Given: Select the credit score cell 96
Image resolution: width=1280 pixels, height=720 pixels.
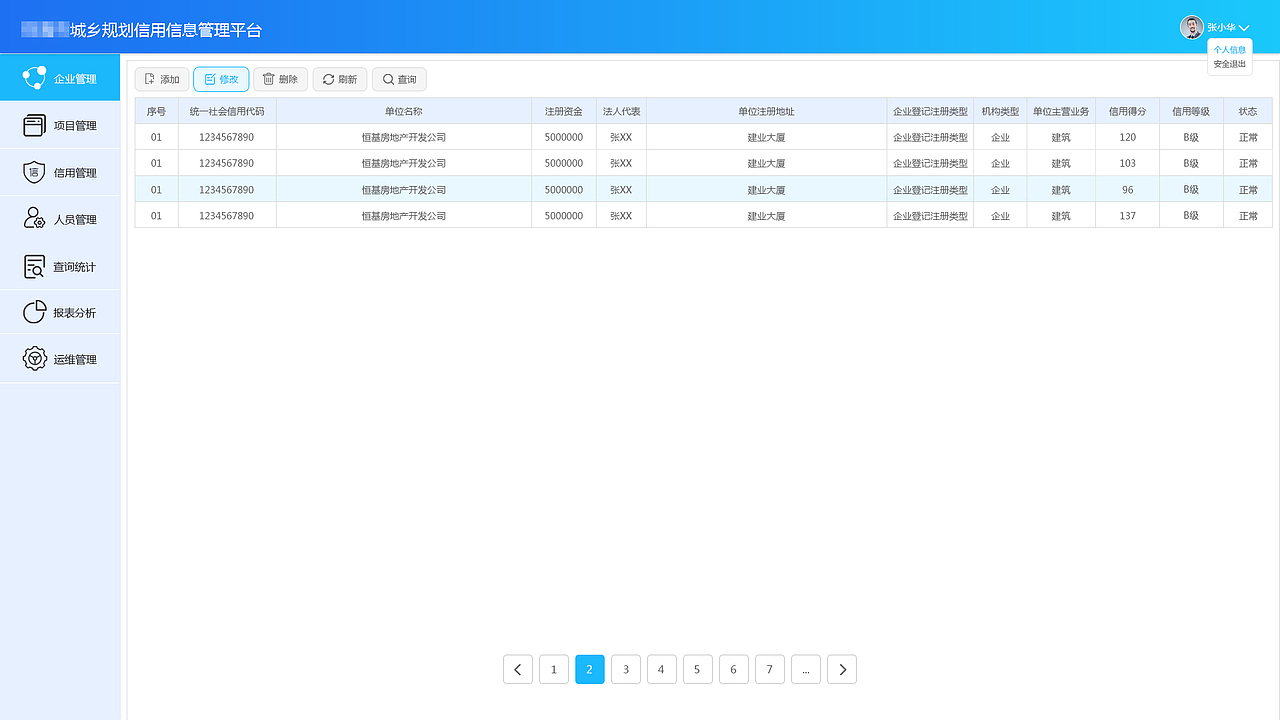Looking at the screenshot, I should [x=1128, y=189].
